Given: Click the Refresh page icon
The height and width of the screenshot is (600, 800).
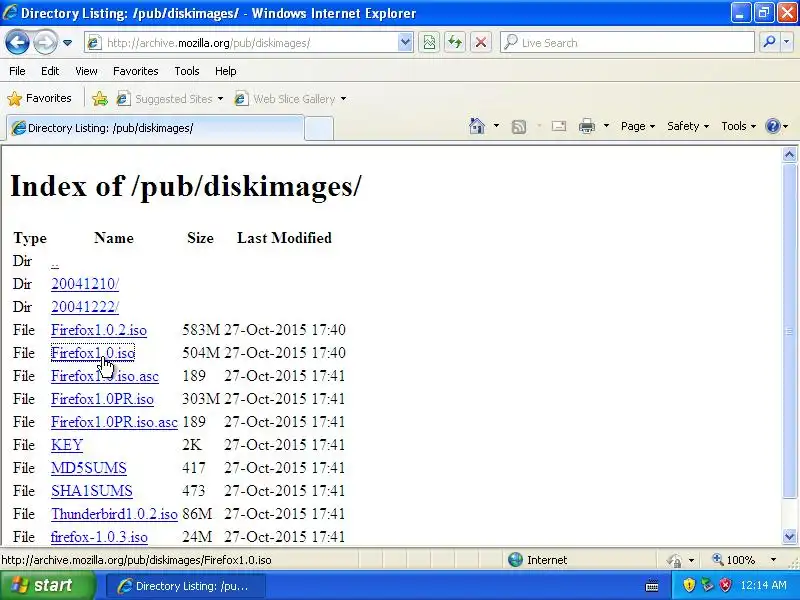Looking at the screenshot, I should pyautogui.click(x=455, y=43).
